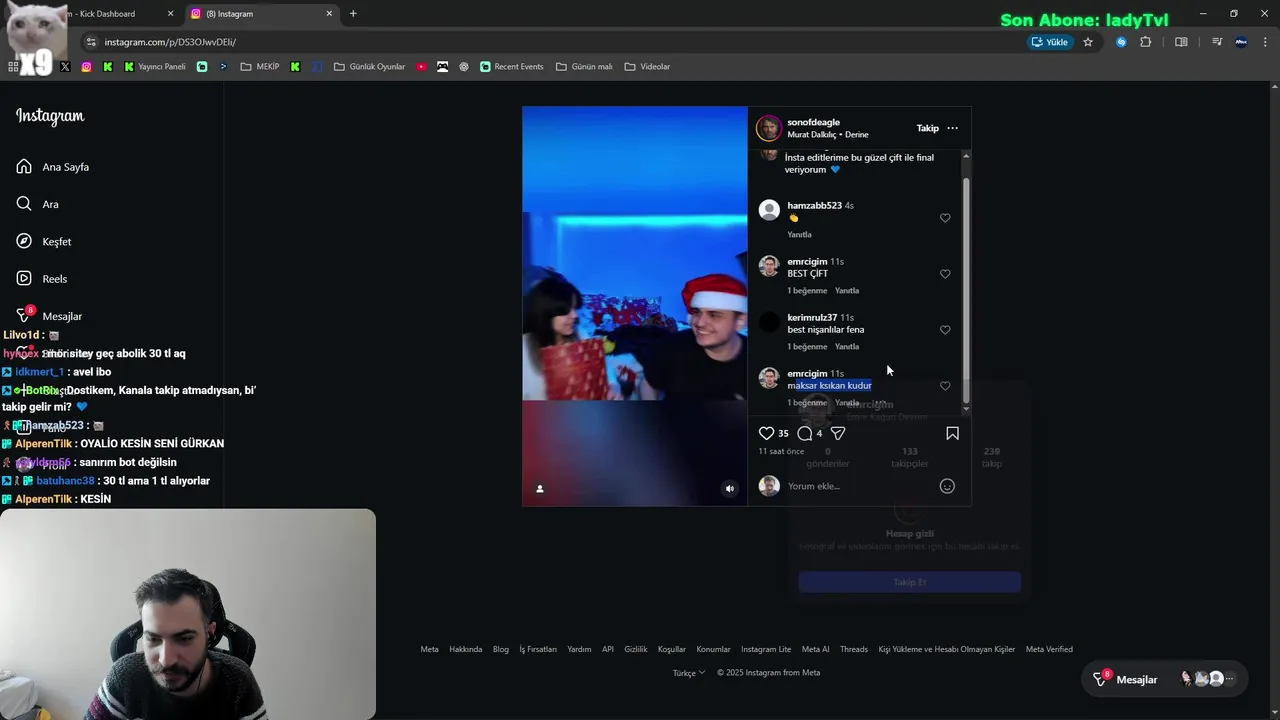This screenshot has height=720, width=1280.
Task: Expand the Videolar bookmarks folder
Action: pyautogui.click(x=647, y=67)
